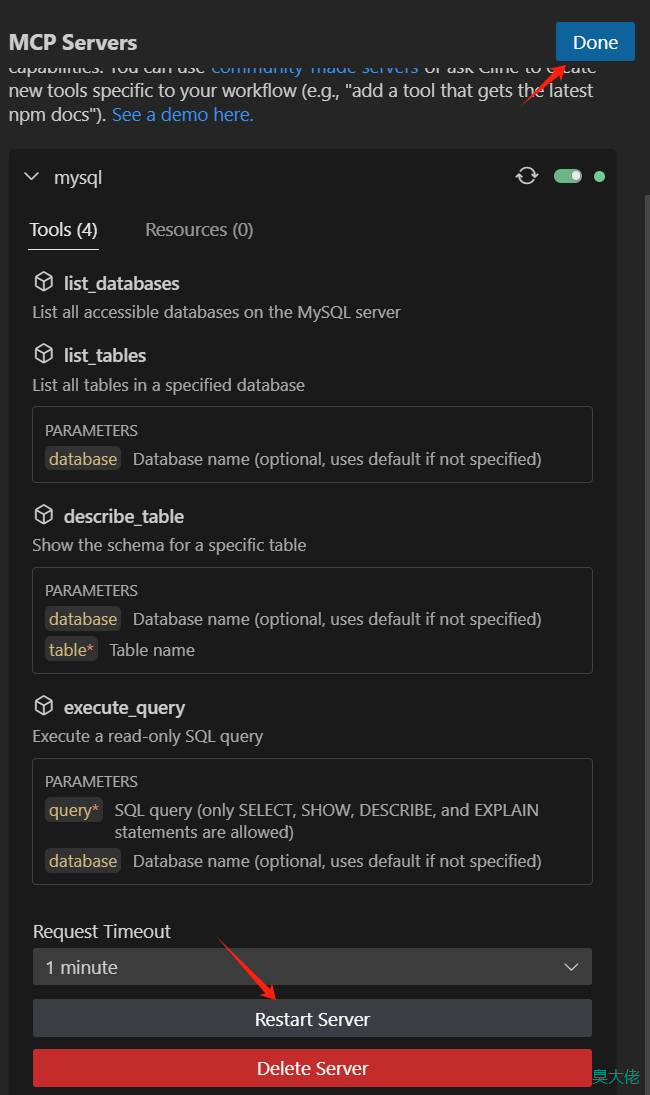Click the Done button
The height and width of the screenshot is (1095, 650).
click(x=595, y=42)
